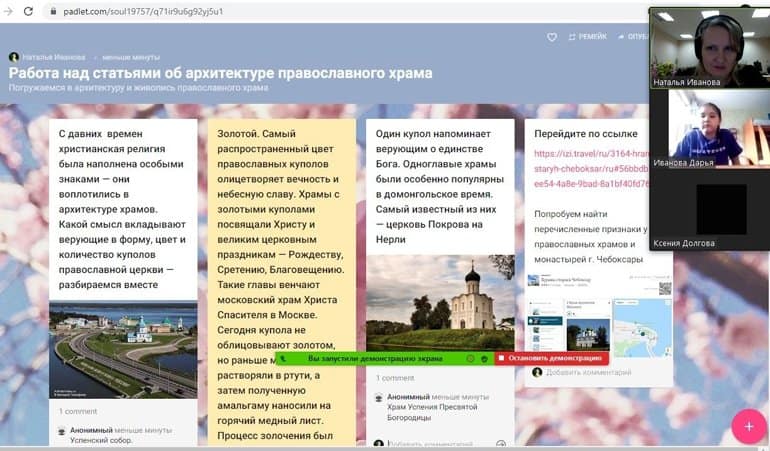Click the padlet title about Orthodox church architecture
770x451 pixels.
(x=221, y=73)
